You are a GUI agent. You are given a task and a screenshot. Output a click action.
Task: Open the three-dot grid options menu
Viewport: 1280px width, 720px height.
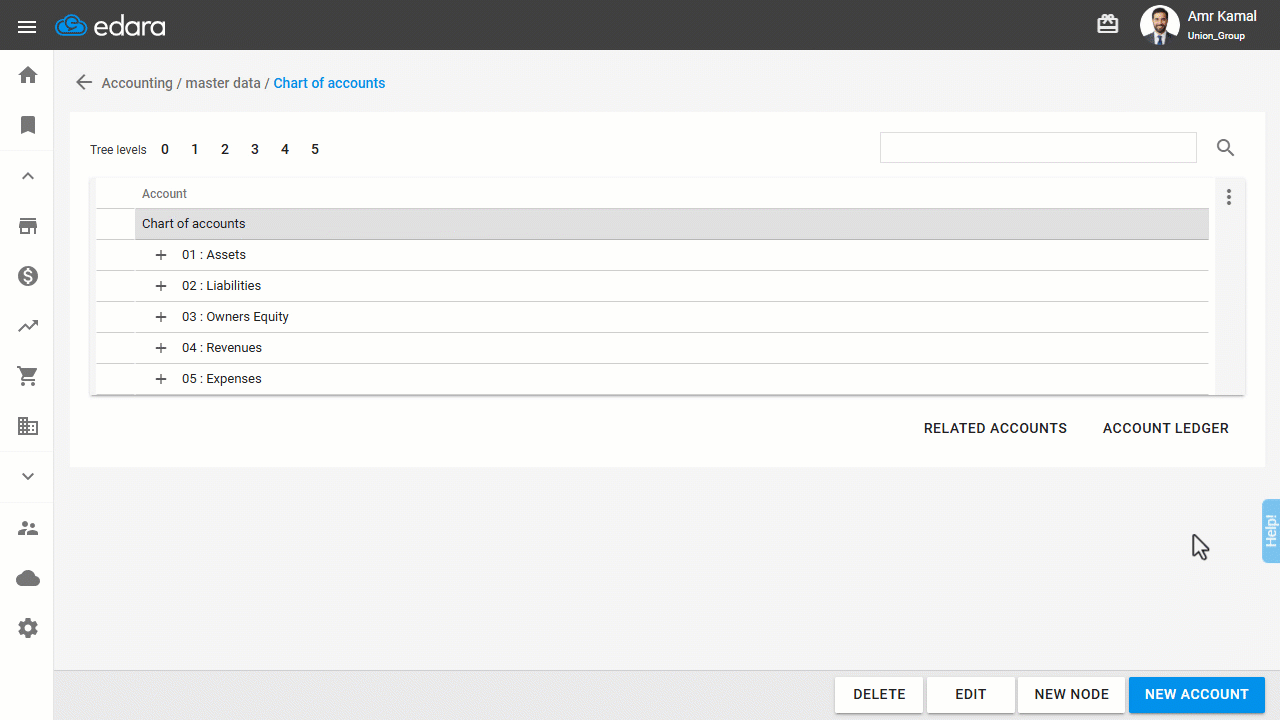(x=1229, y=197)
